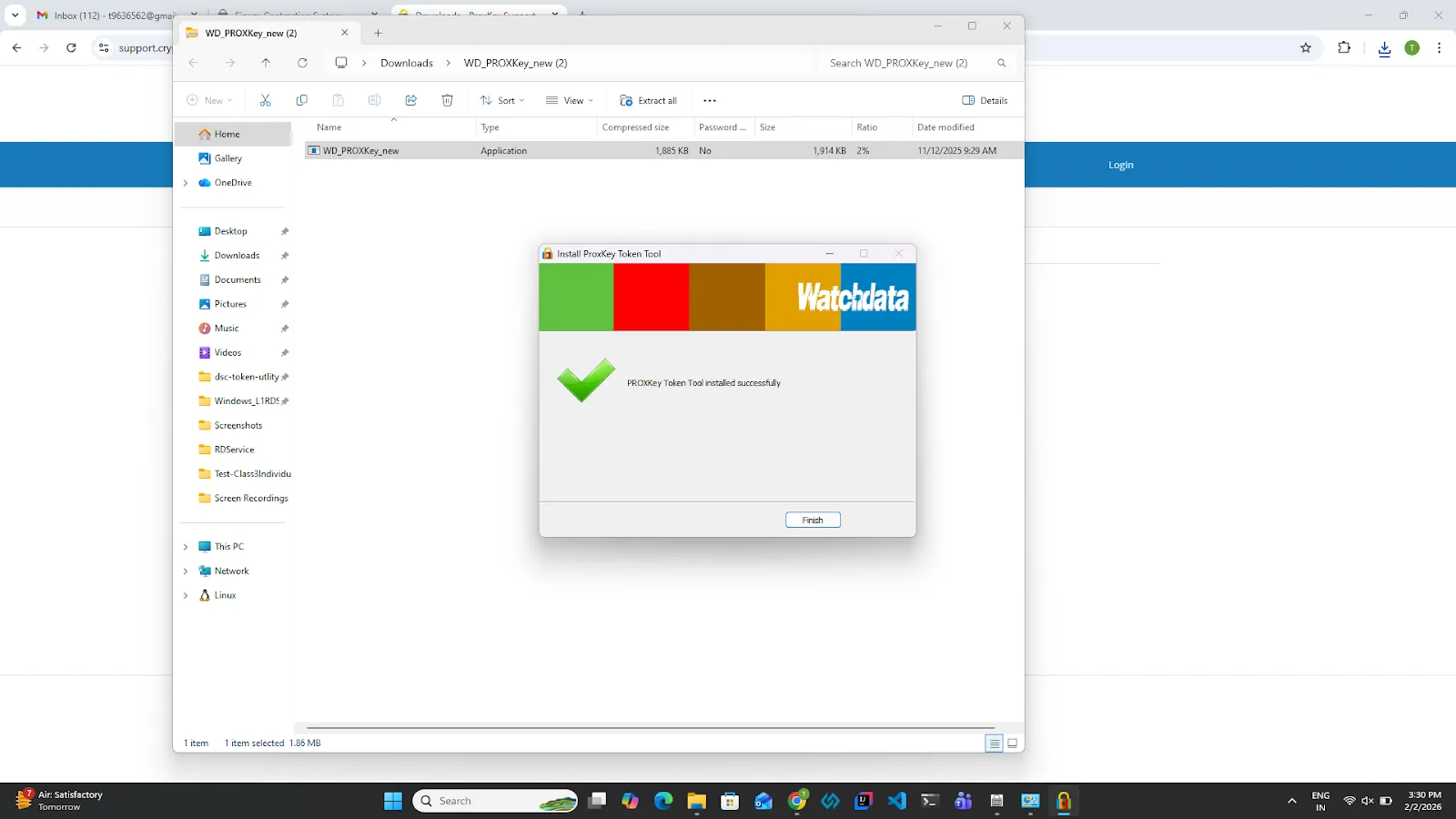This screenshot has width=1456, height=819.
Task: Open the View dropdown
Action: (x=570, y=100)
